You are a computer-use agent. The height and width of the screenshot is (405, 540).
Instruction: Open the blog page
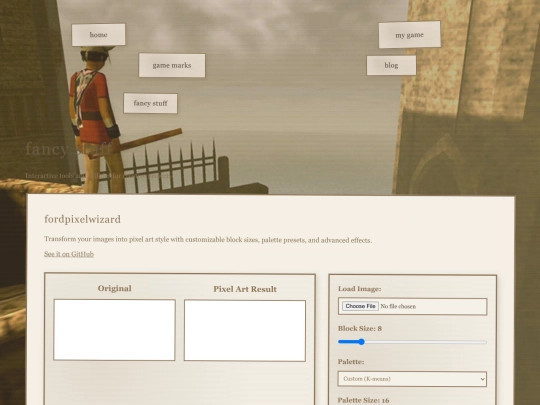pyautogui.click(x=391, y=65)
